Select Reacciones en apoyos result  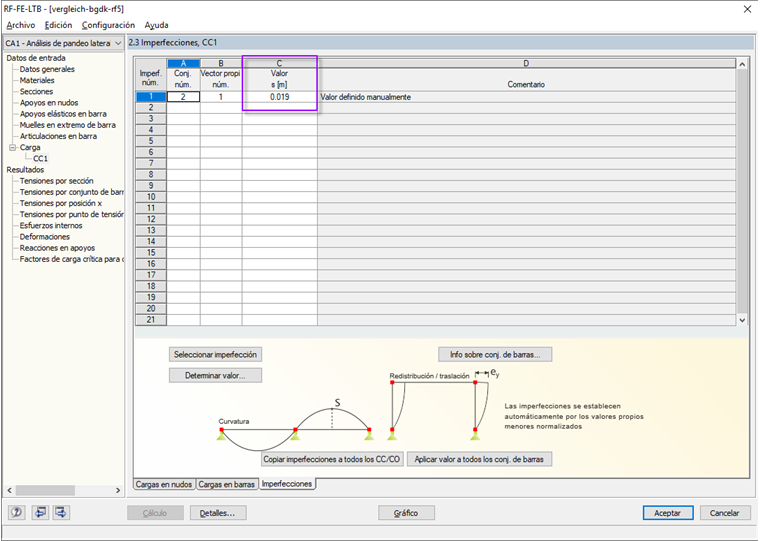(57, 248)
